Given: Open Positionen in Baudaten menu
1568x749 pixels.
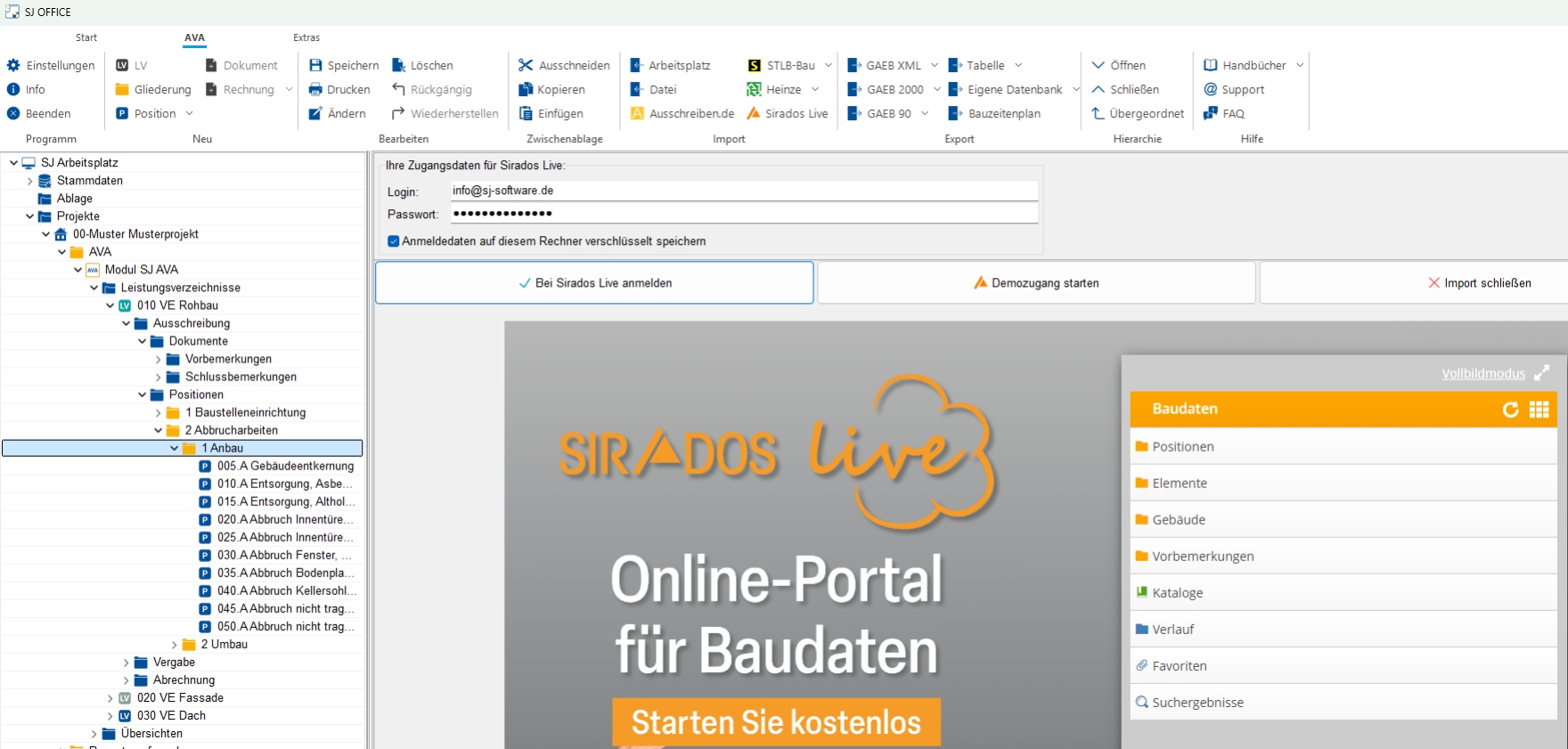Looking at the screenshot, I should point(1343,446).
